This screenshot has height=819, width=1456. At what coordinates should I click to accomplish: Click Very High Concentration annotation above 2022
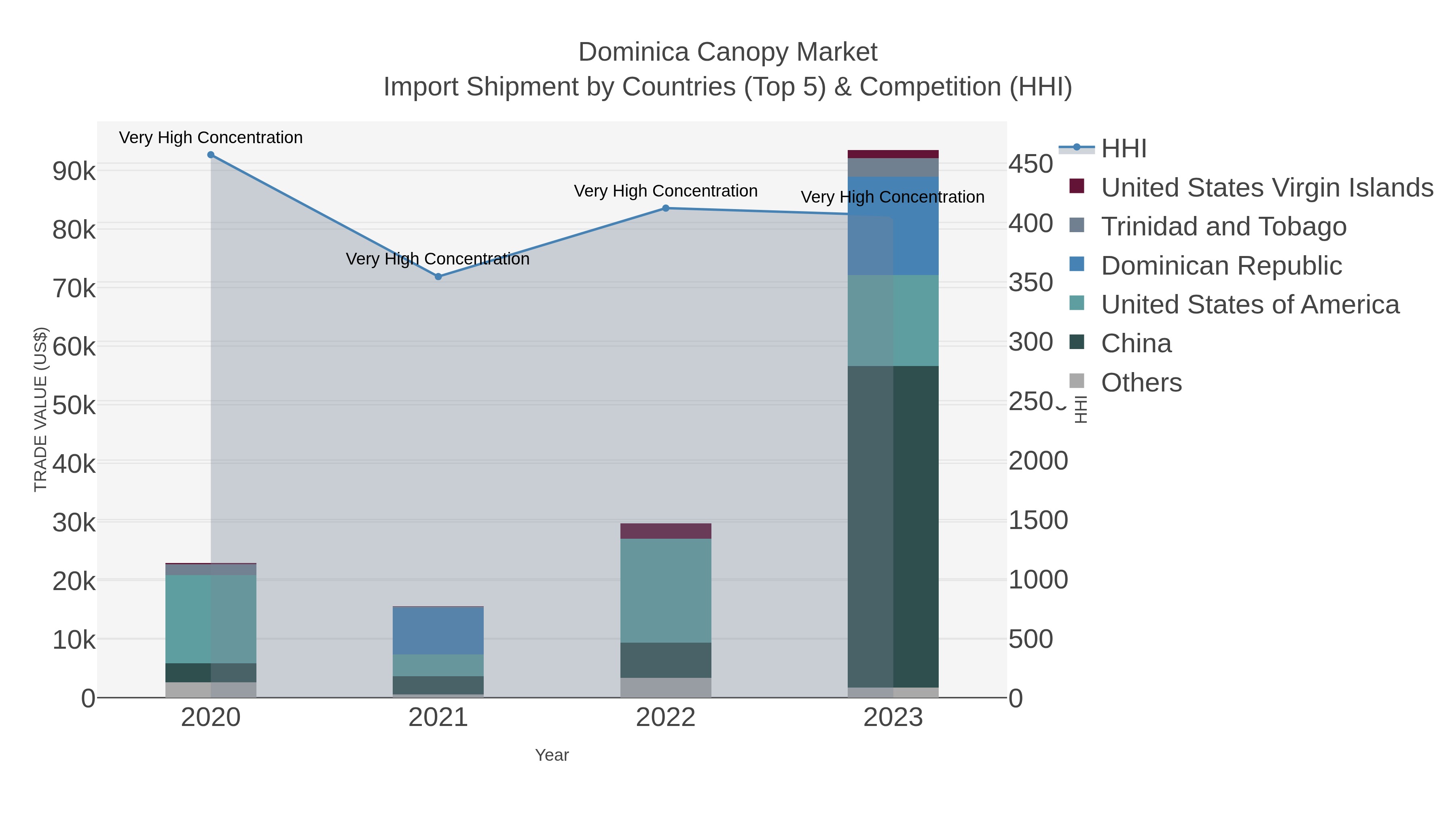tap(666, 191)
